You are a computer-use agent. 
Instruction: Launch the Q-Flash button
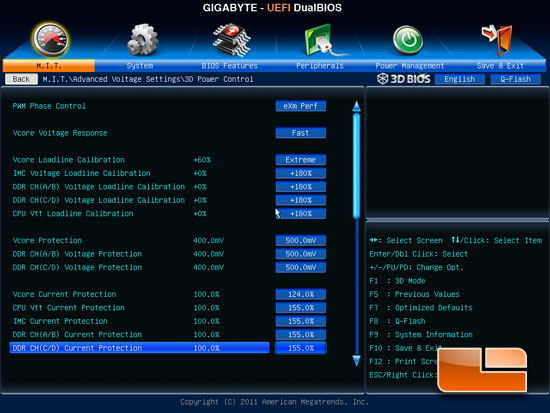pyautogui.click(x=515, y=79)
